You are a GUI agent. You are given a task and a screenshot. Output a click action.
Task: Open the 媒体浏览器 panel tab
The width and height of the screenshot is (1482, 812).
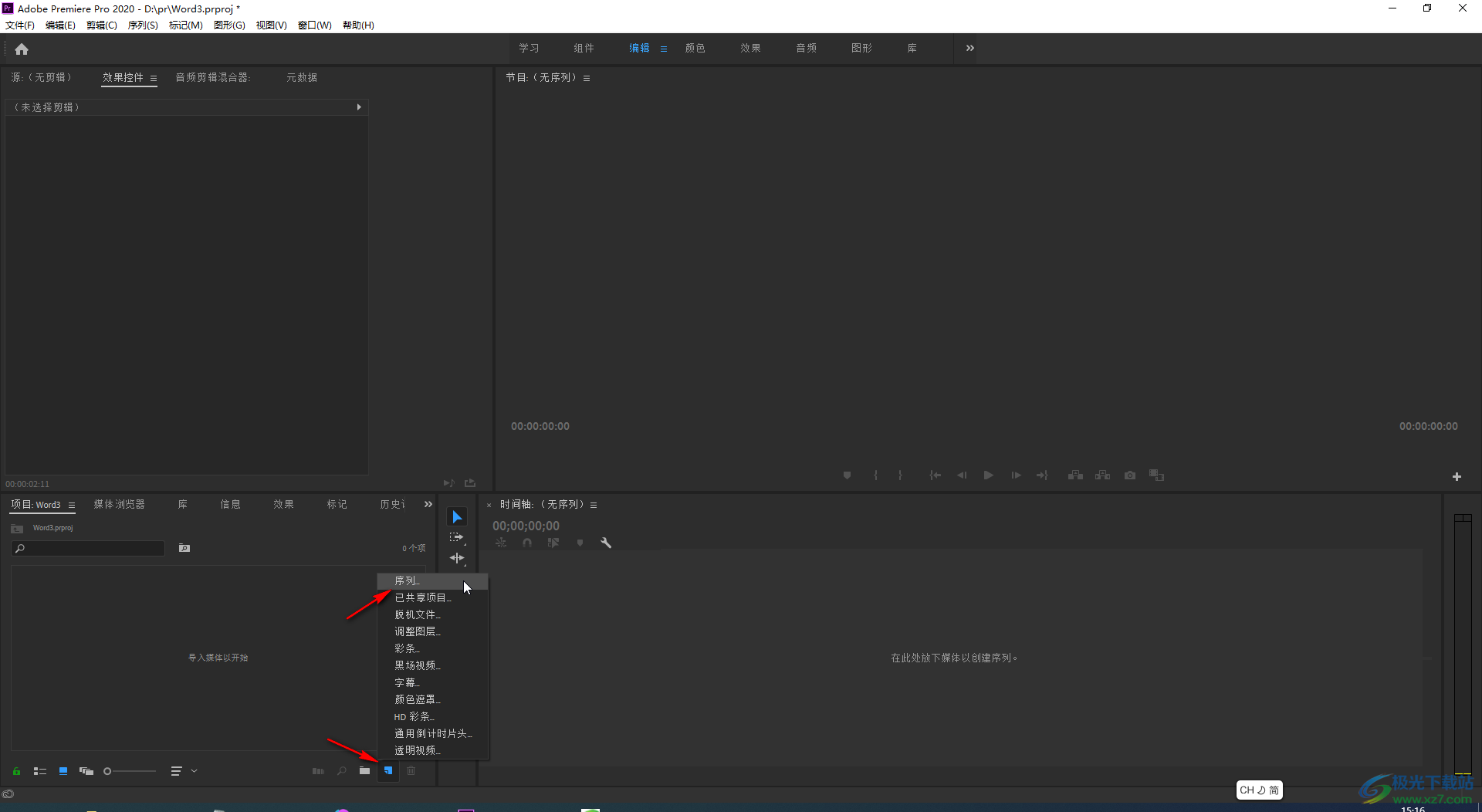(x=119, y=505)
